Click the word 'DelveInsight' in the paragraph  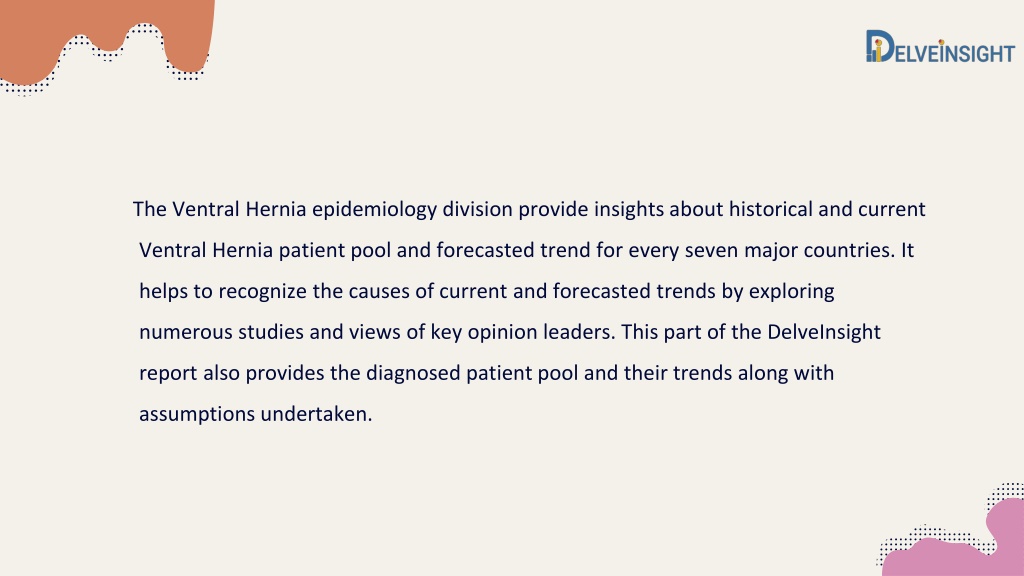824,332
